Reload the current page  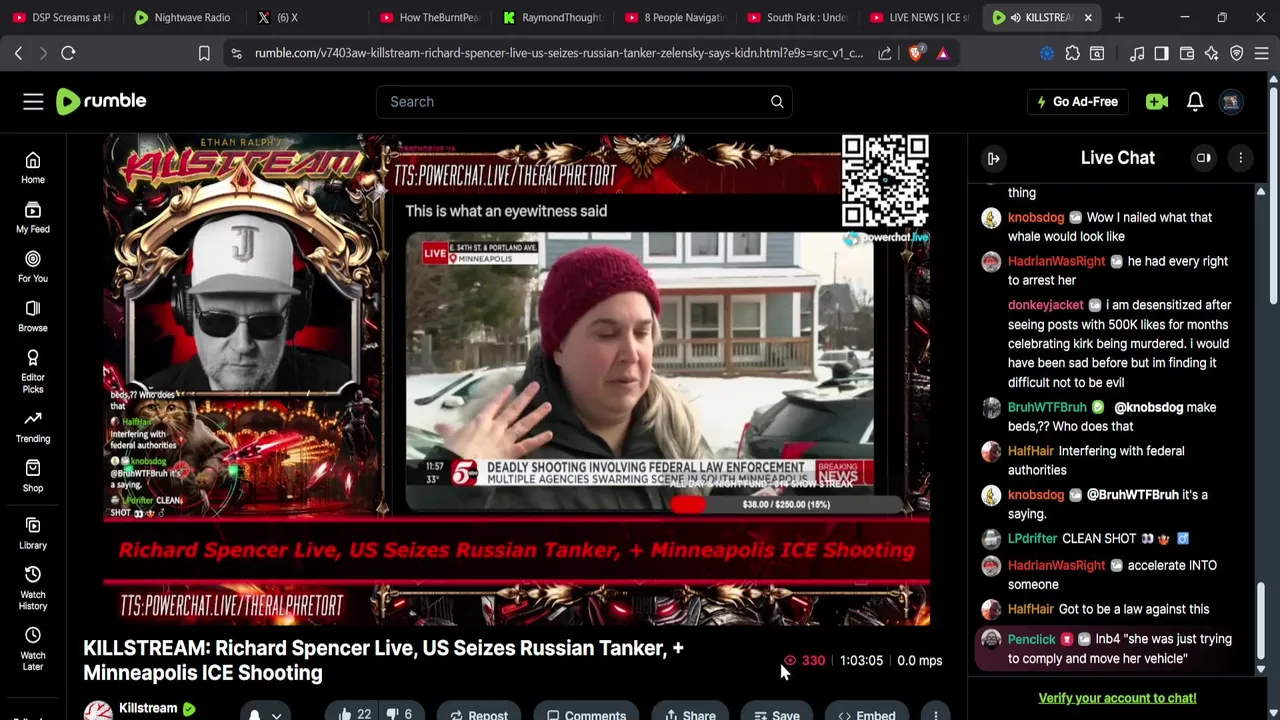click(x=68, y=53)
